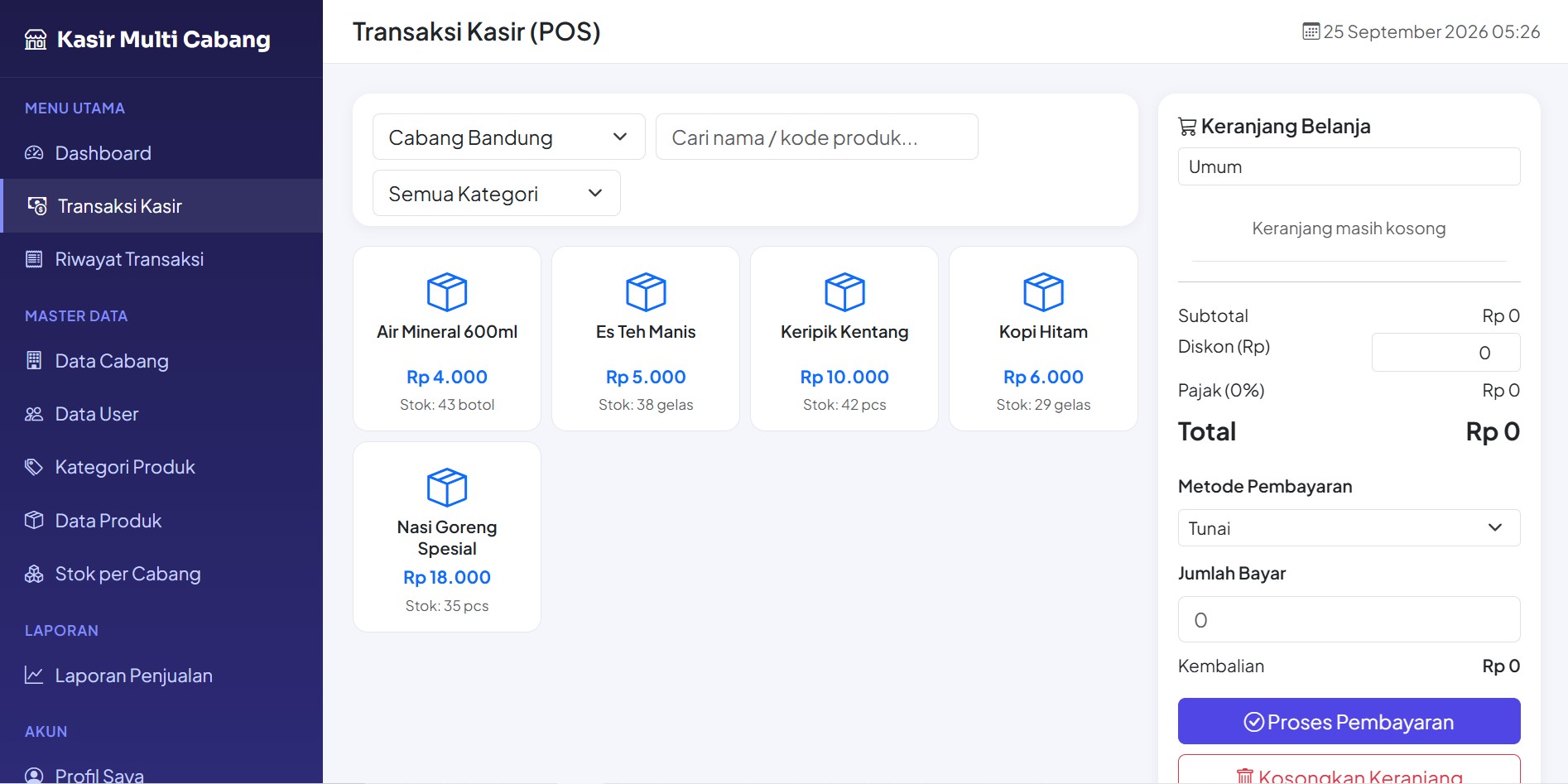Click the Transaksi Kasir register icon
1568x784 pixels.
tap(36, 206)
